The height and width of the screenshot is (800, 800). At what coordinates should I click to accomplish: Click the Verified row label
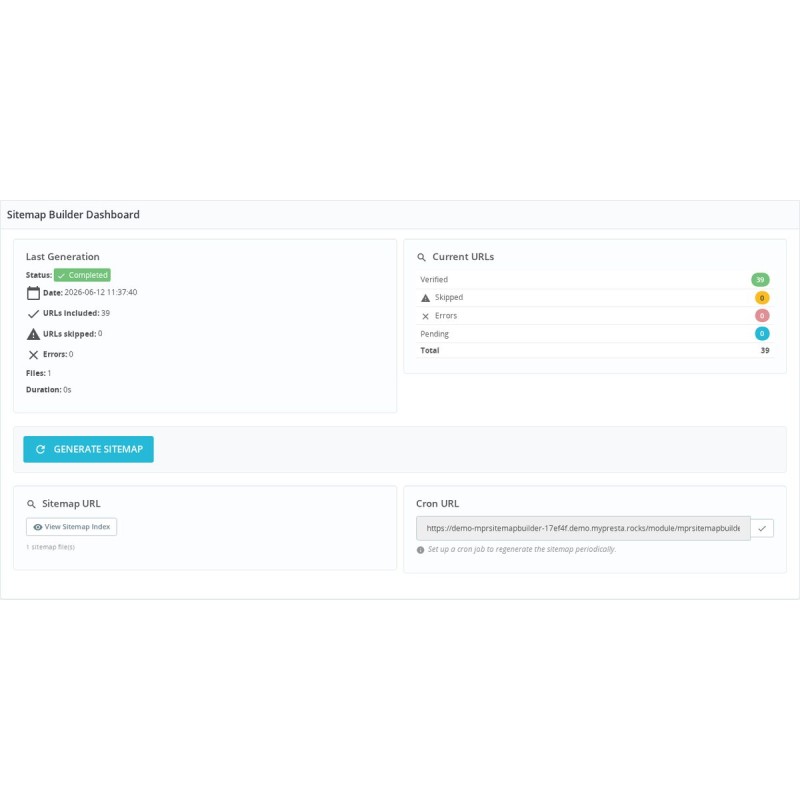pos(434,280)
